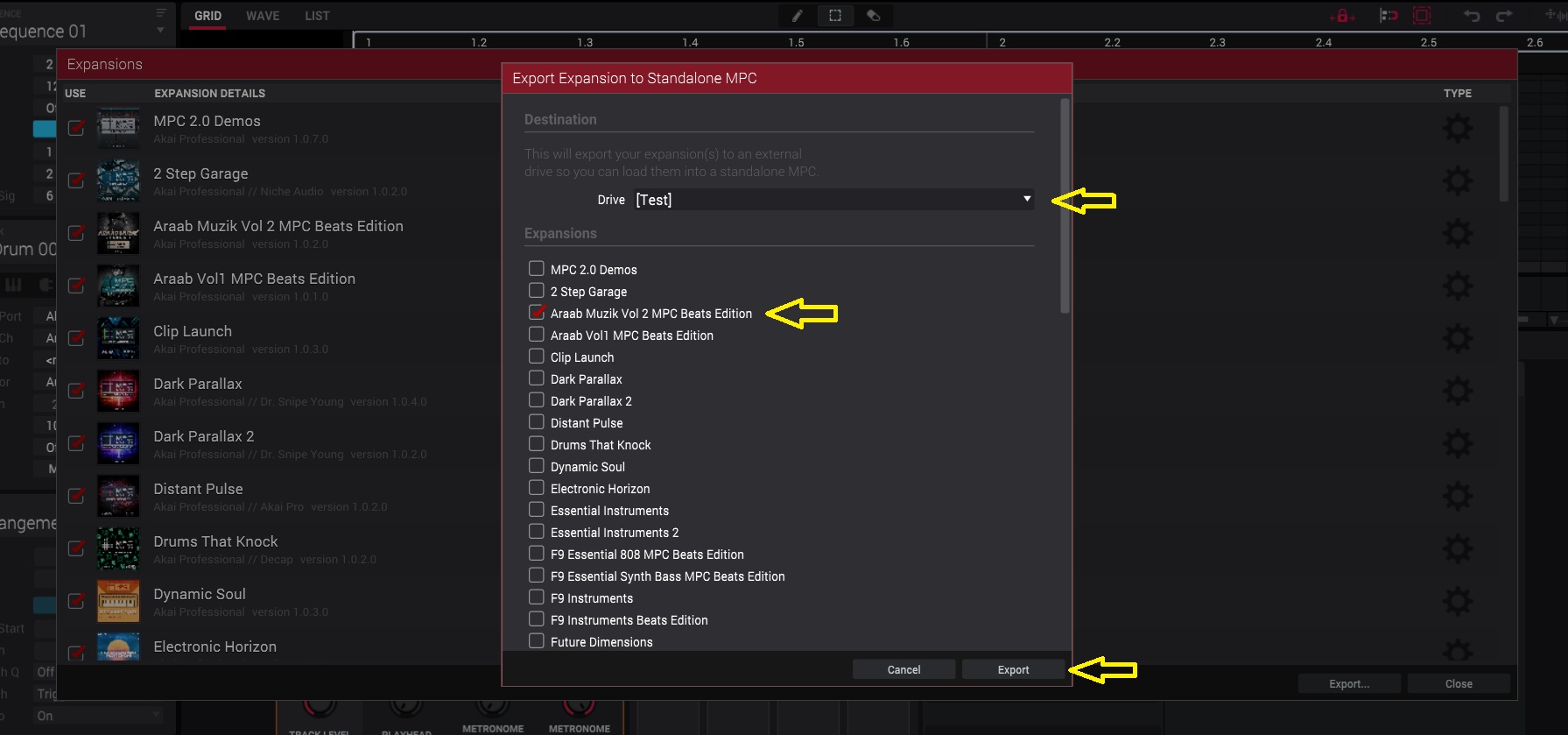1568x735 pixels.
Task: Select the pencil draw tool in toolbar
Action: (797, 16)
